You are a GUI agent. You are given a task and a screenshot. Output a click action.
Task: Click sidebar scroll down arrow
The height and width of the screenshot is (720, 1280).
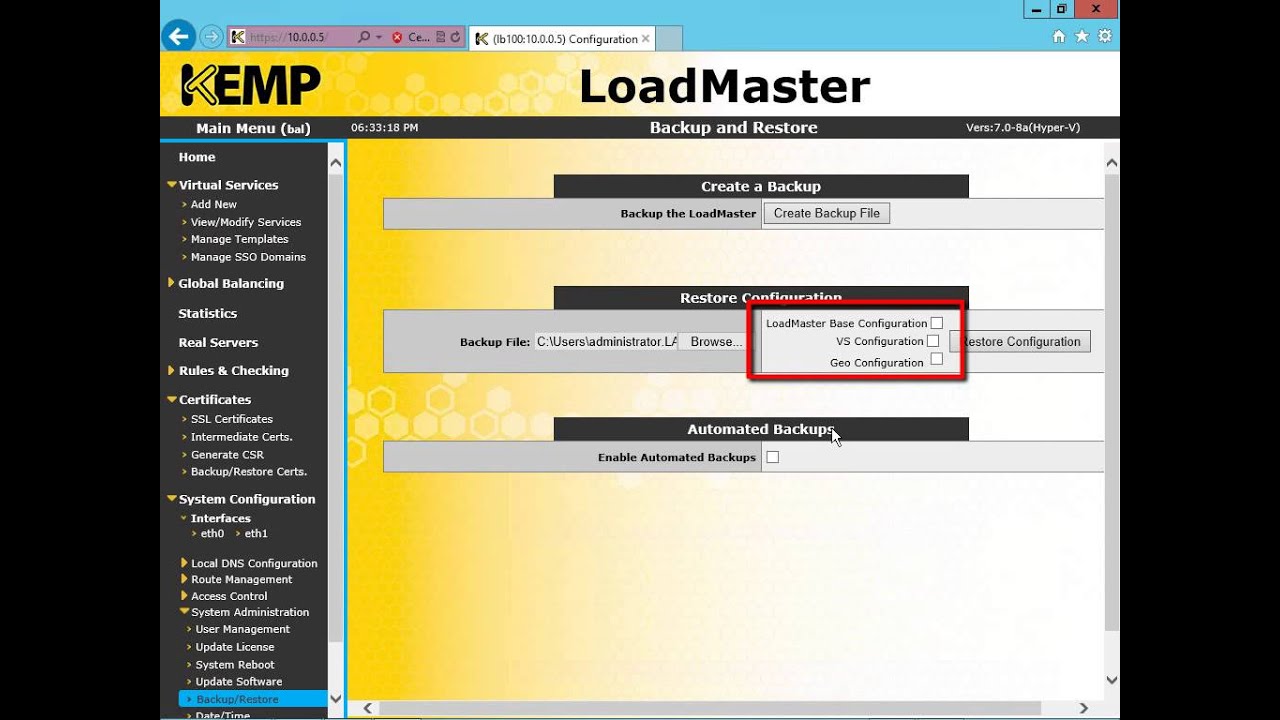pyautogui.click(x=335, y=698)
